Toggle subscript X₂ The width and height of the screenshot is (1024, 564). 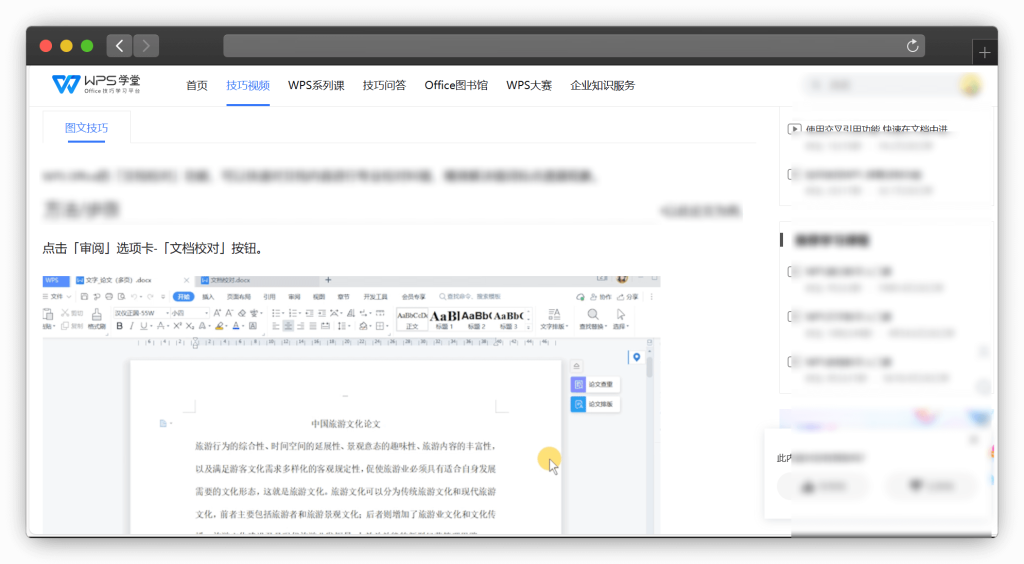coord(190,326)
